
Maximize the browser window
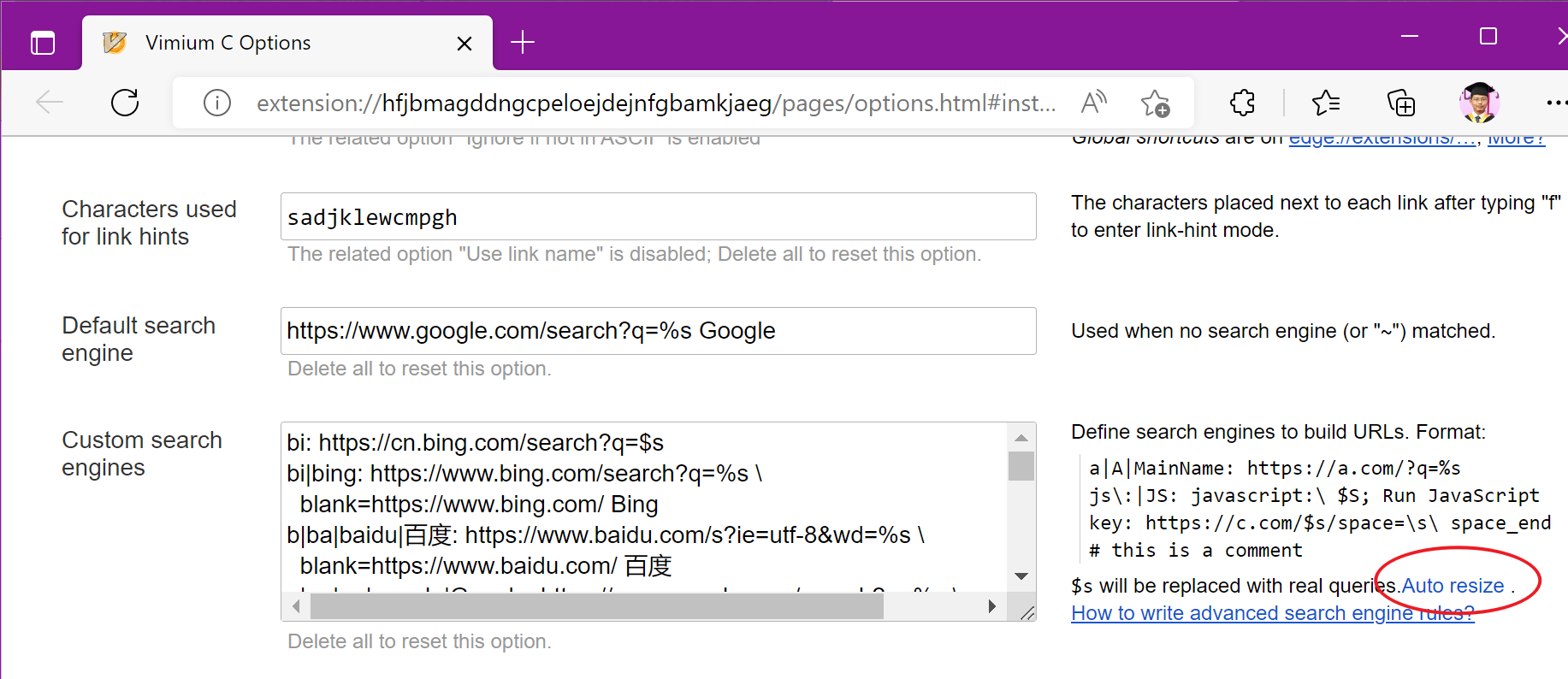[1488, 36]
